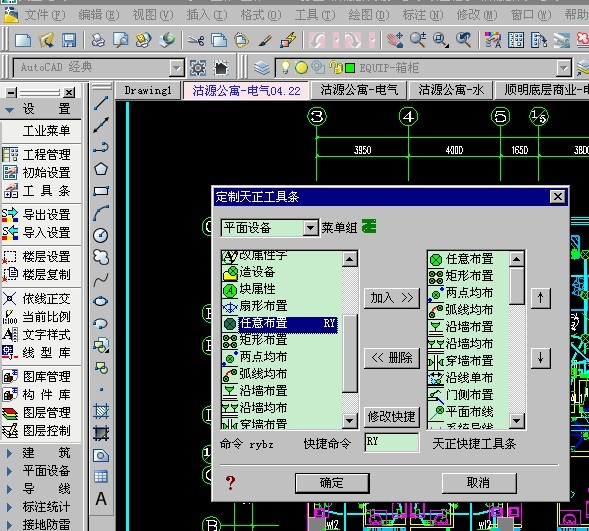This screenshot has height=531, width=589.
Task: Click the right list scrollbar up arrow
Action: point(517,259)
